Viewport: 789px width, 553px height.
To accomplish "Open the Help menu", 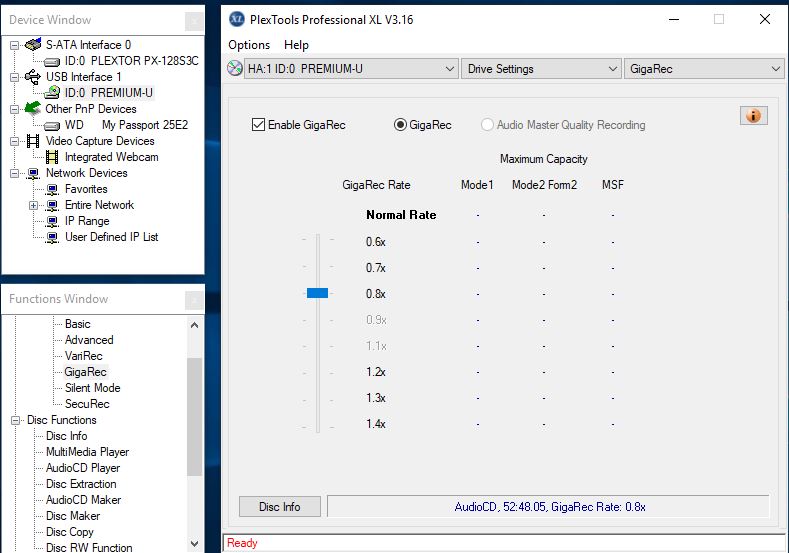I will (296, 45).
